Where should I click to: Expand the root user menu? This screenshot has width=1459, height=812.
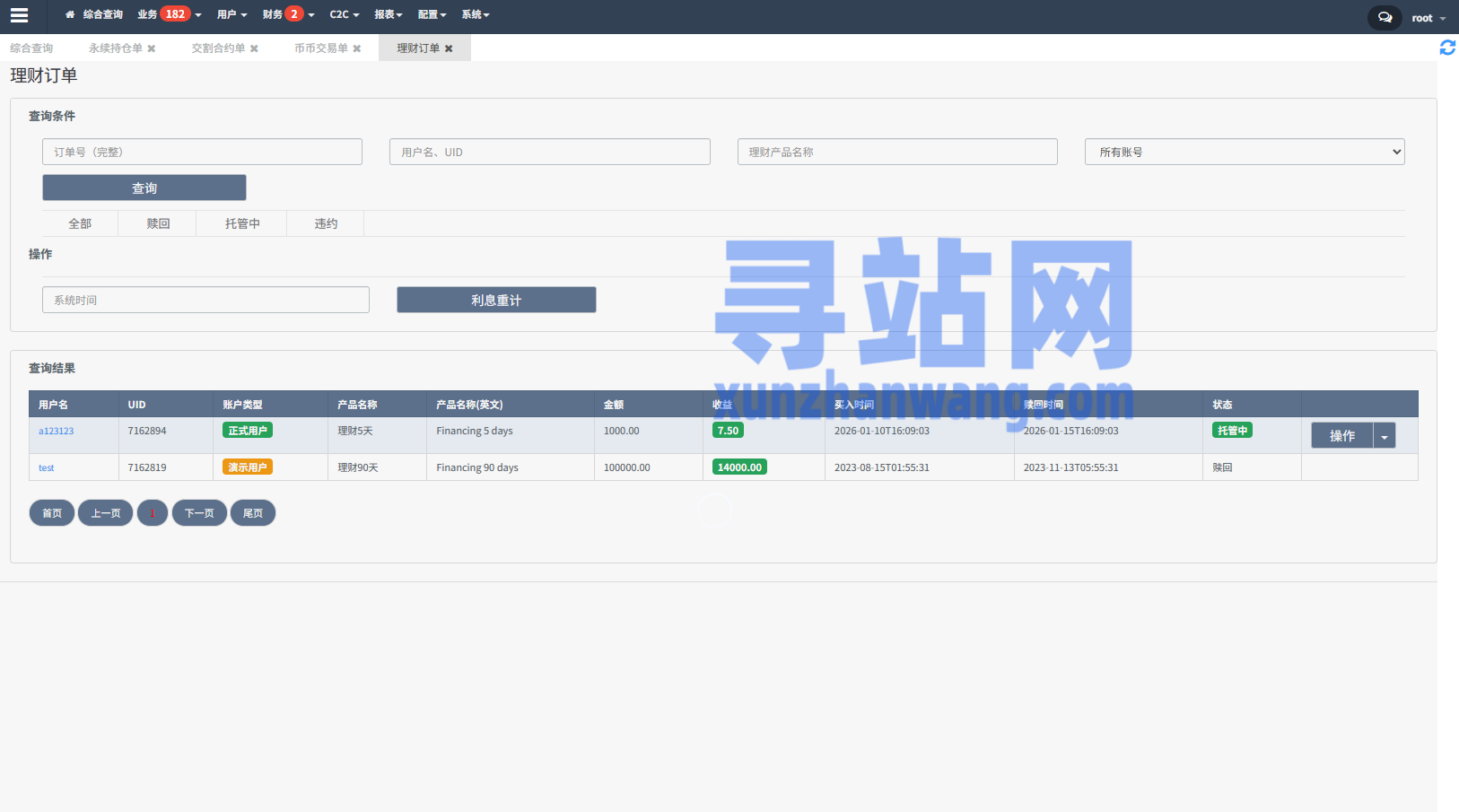click(x=1427, y=17)
